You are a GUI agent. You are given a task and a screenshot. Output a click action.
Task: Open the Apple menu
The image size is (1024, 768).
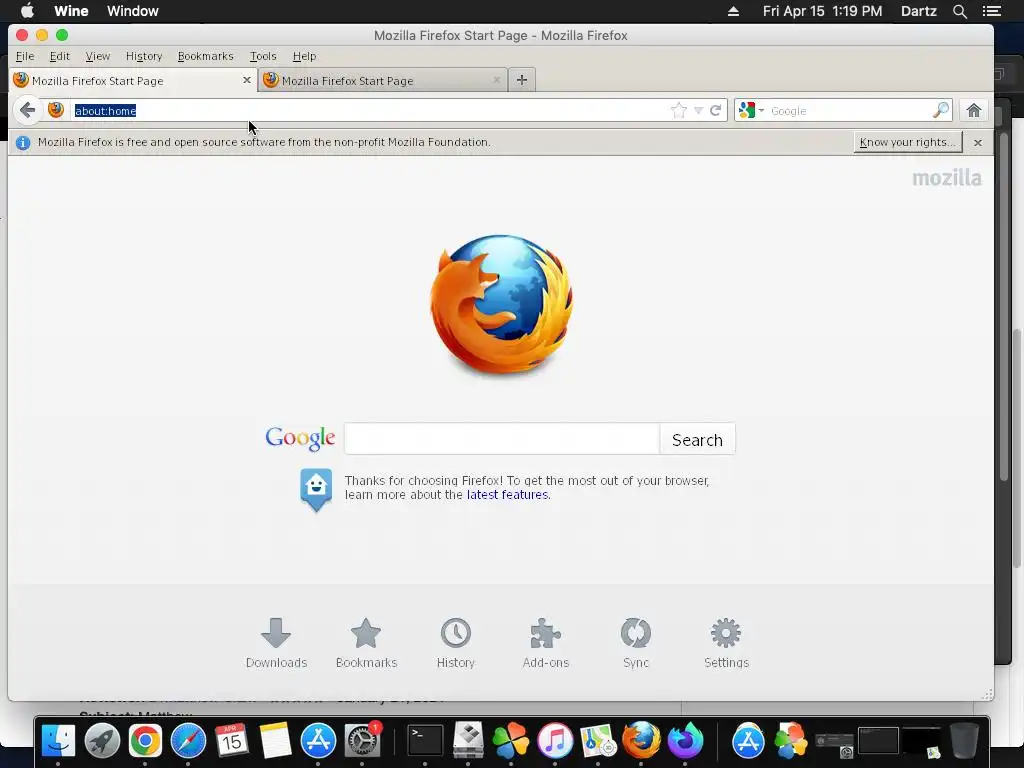coord(27,11)
